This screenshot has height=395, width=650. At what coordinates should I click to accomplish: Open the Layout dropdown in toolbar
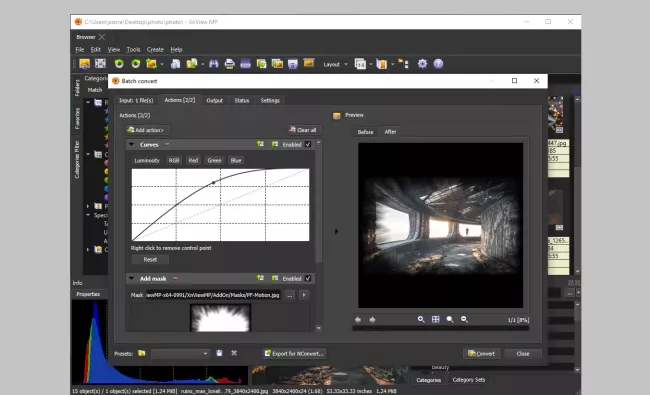(335, 64)
